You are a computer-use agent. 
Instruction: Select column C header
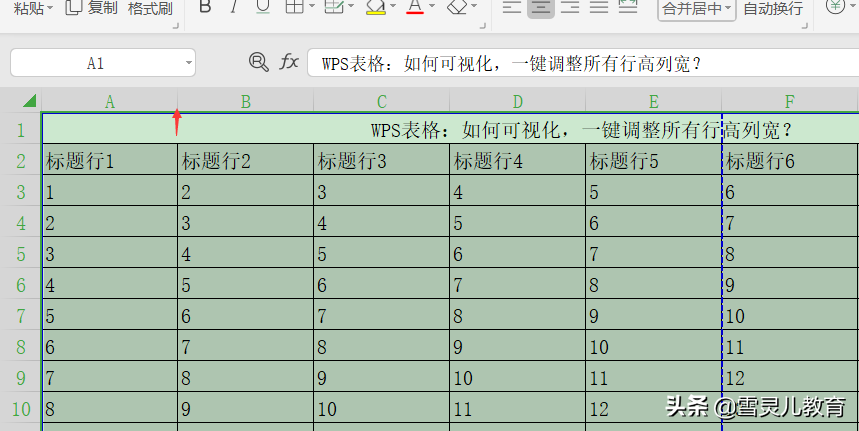(381, 101)
